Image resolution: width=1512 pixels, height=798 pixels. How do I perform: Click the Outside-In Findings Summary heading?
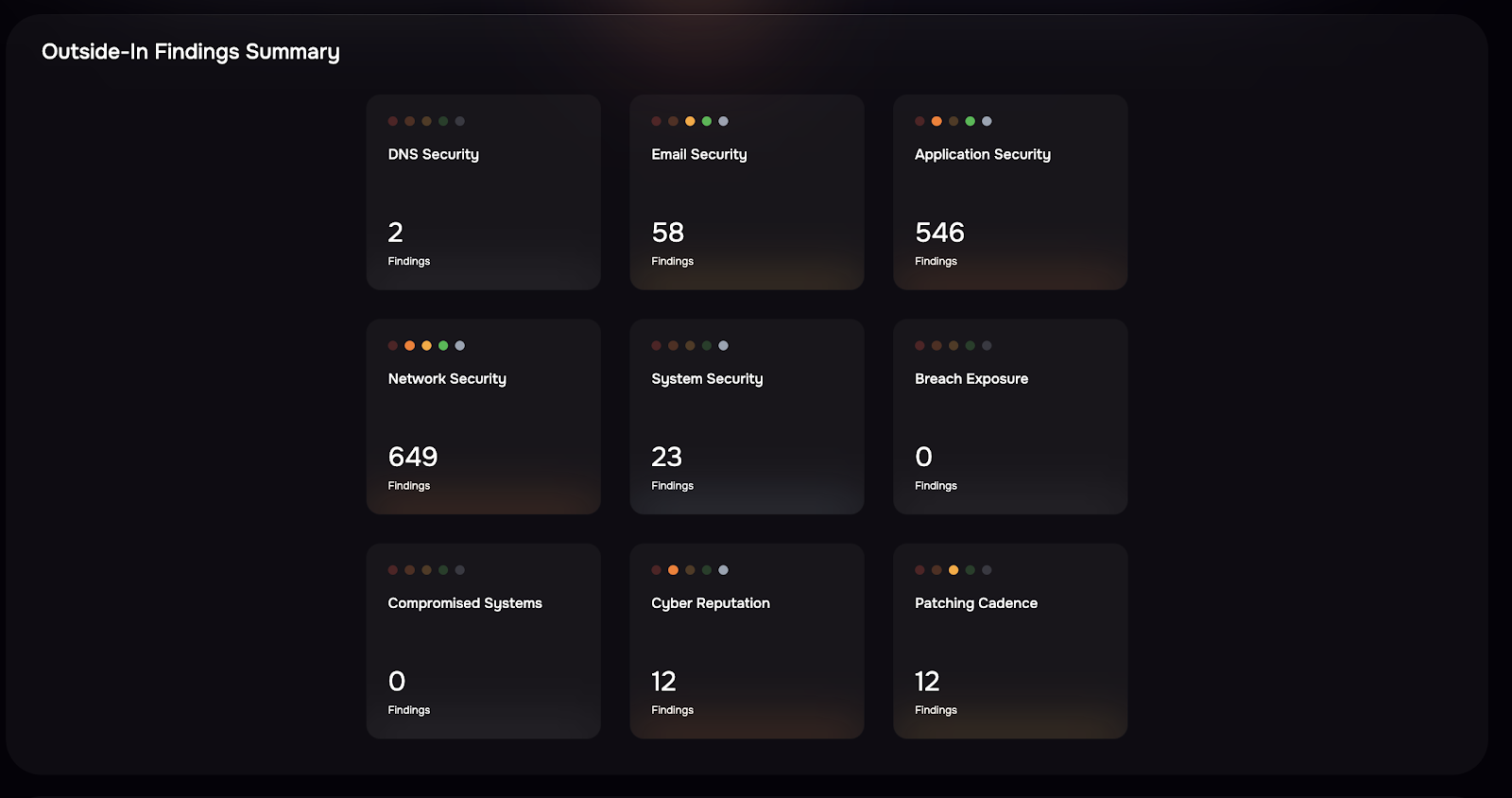click(x=191, y=52)
